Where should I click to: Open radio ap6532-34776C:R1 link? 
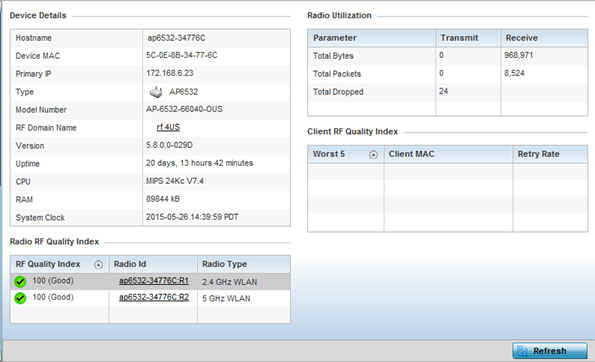click(x=154, y=281)
